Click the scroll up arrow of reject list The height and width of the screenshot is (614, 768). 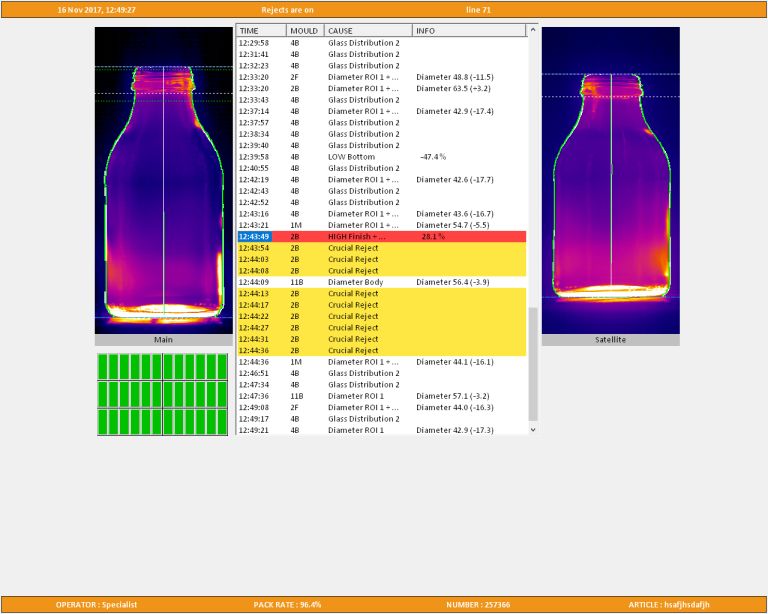coord(532,31)
